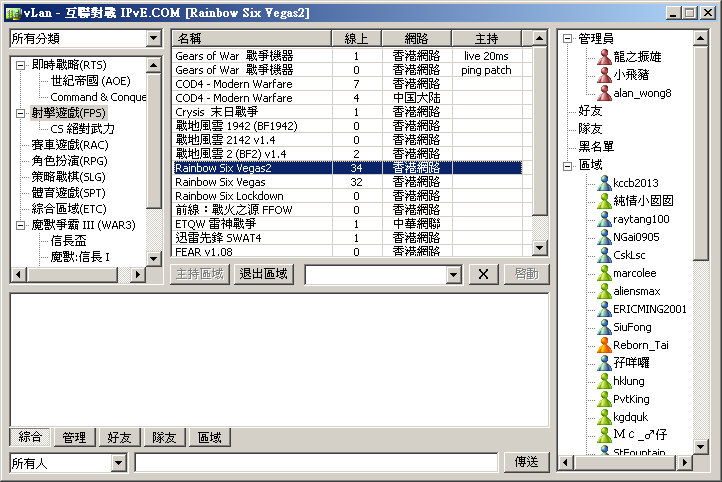Select 體育遊戲(SPT) category

point(69,193)
